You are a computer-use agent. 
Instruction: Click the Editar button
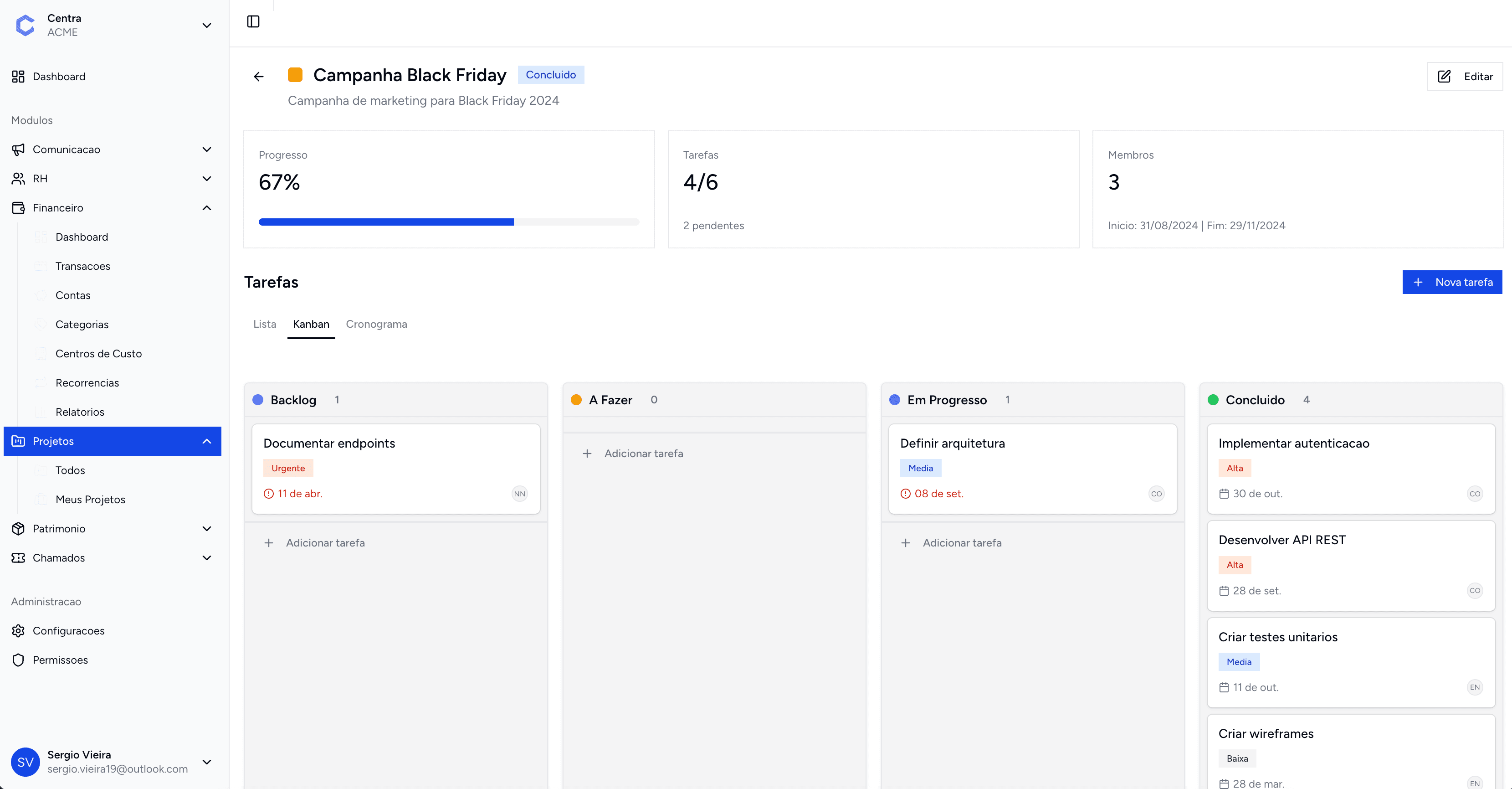point(1465,77)
